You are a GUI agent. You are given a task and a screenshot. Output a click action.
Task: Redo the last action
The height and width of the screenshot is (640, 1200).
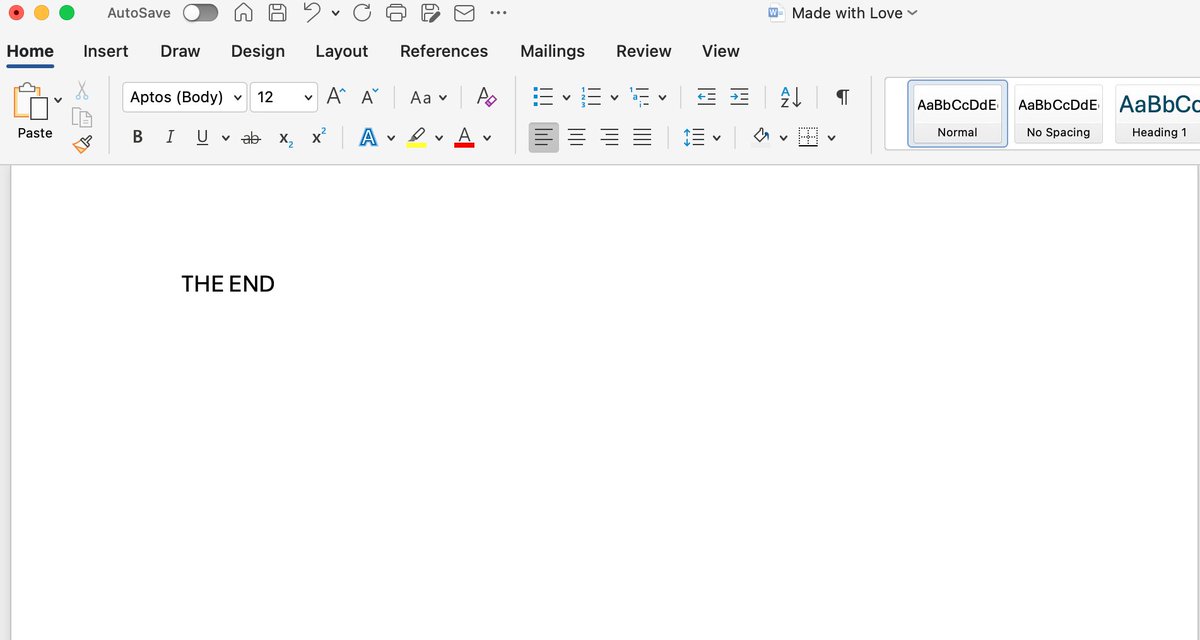[362, 13]
